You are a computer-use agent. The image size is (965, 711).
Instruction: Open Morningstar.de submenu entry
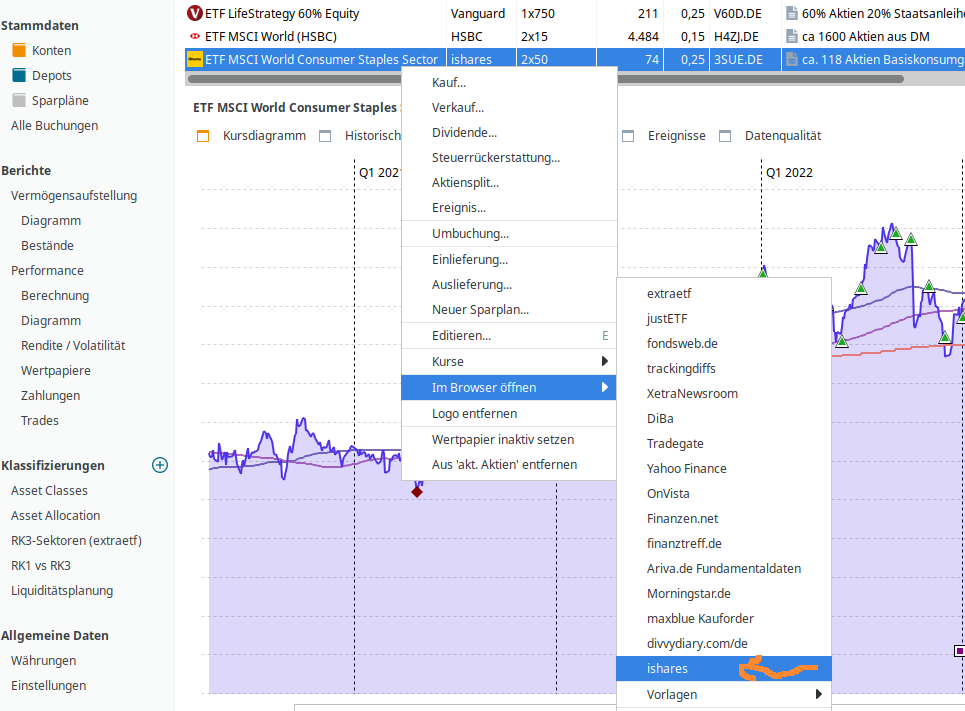(724, 594)
